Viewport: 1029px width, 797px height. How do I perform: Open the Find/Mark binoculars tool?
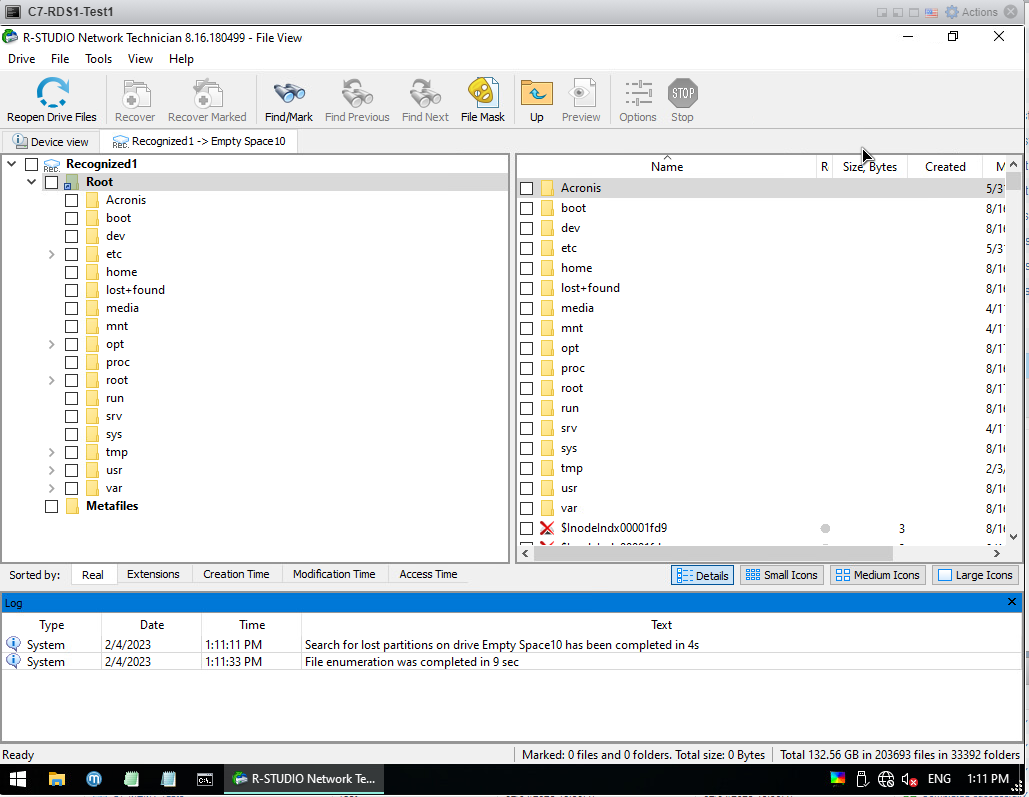(x=289, y=95)
